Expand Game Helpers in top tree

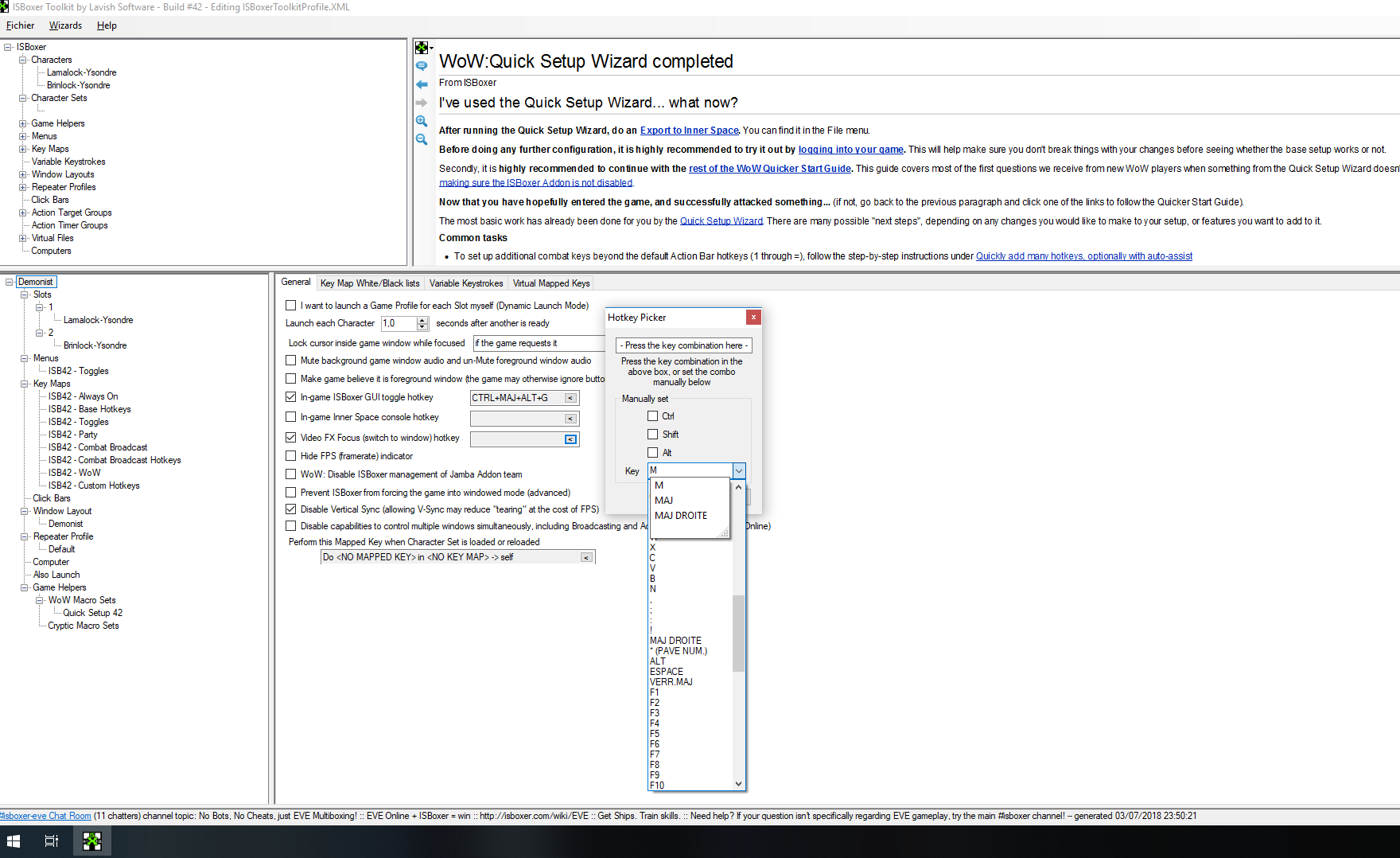(23, 123)
